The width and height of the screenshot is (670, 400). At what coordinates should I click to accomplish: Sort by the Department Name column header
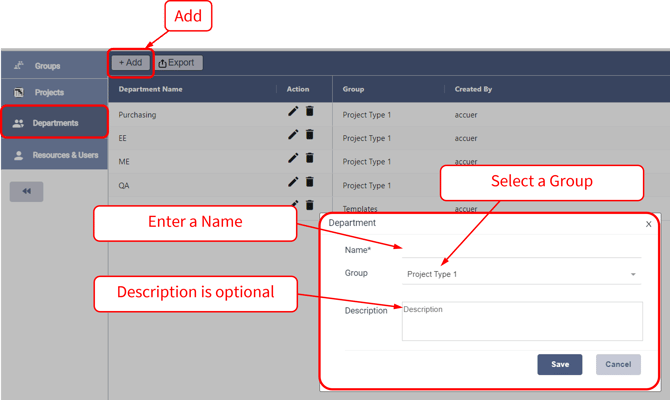pyautogui.click(x=151, y=90)
